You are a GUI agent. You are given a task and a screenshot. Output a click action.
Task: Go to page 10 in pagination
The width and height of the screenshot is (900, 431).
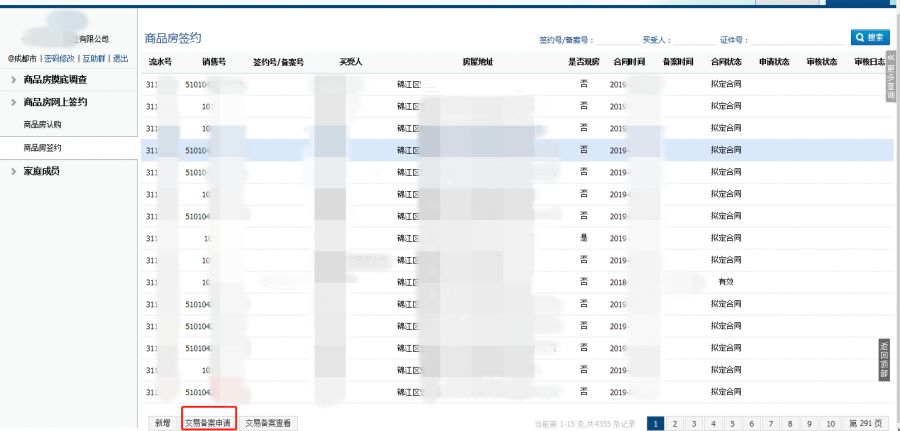point(830,424)
